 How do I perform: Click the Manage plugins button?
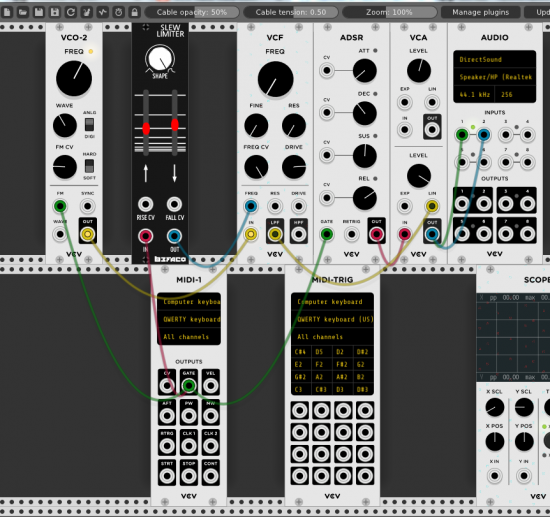pos(481,12)
